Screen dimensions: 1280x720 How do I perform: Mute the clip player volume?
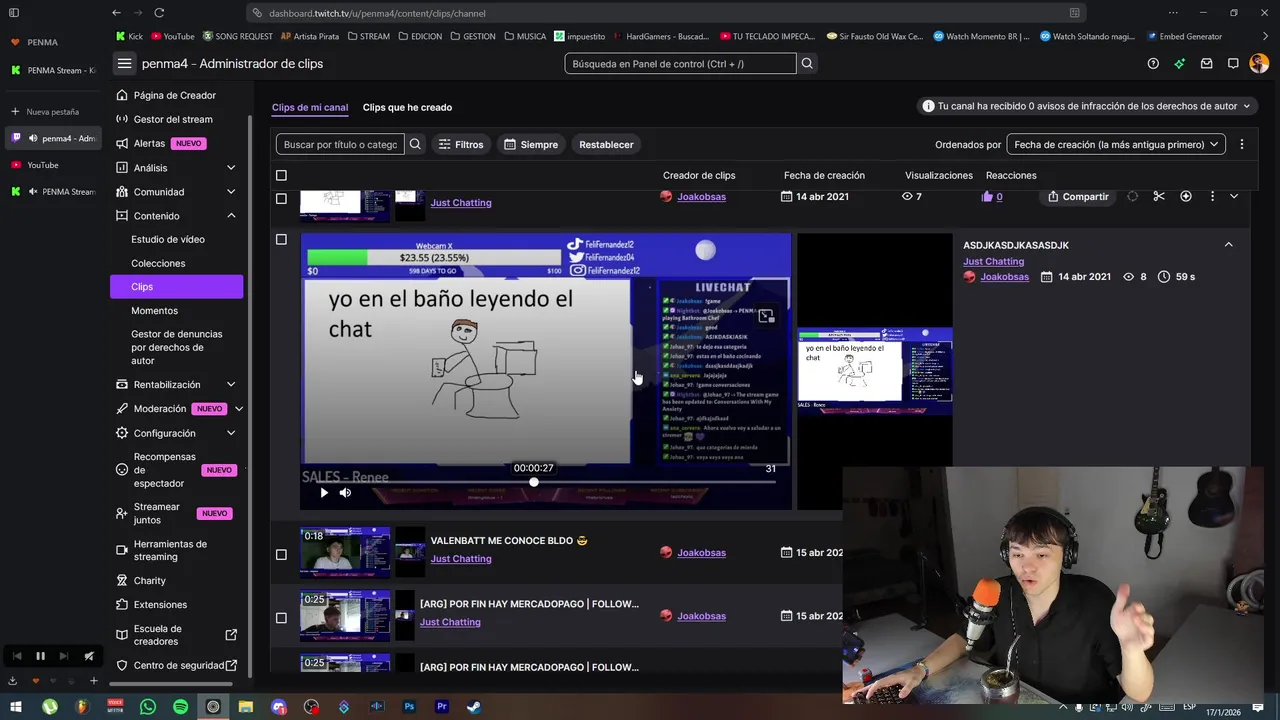345,492
